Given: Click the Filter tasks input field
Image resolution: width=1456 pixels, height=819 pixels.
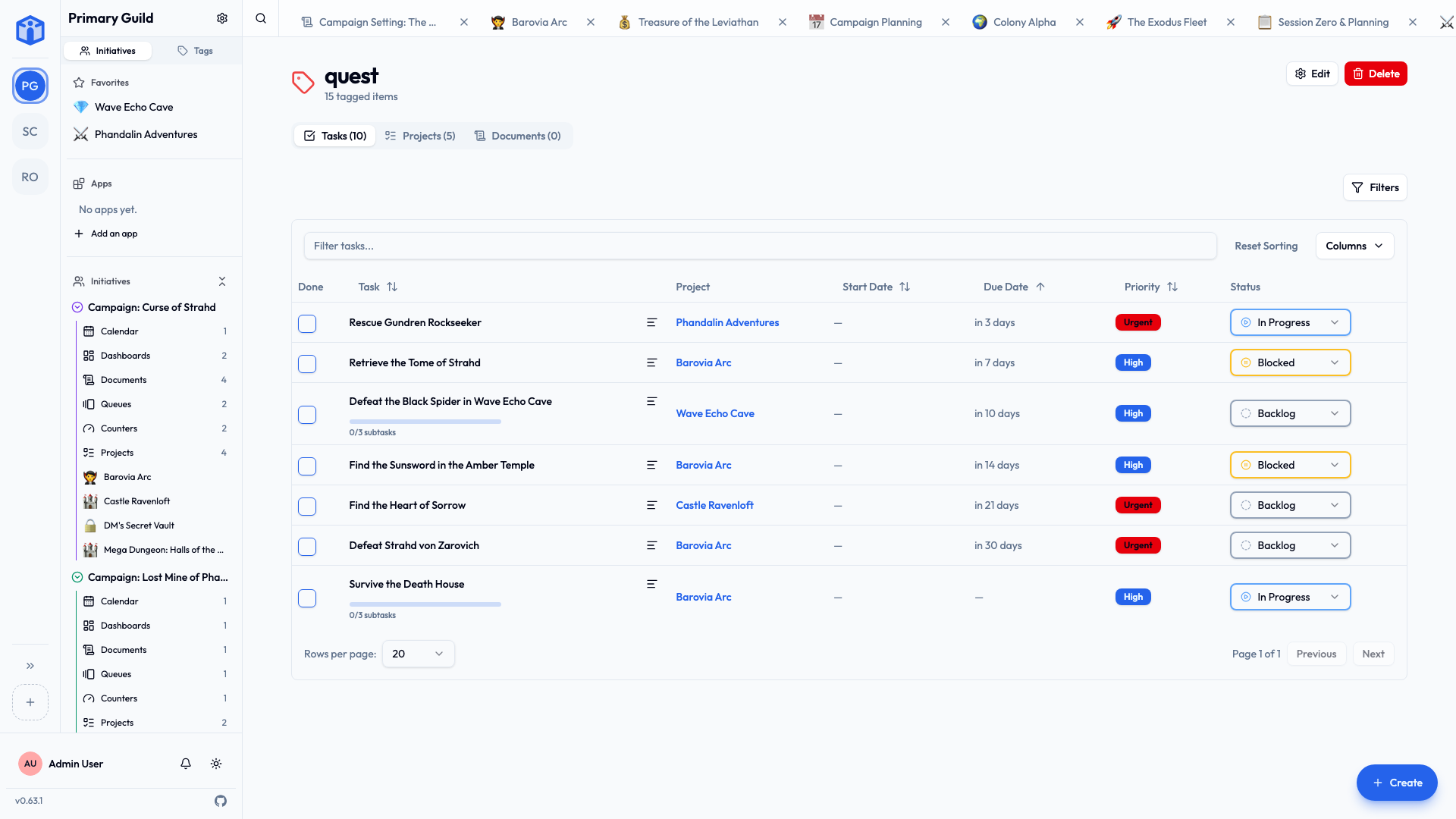Looking at the screenshot, I should pos(760,246).
